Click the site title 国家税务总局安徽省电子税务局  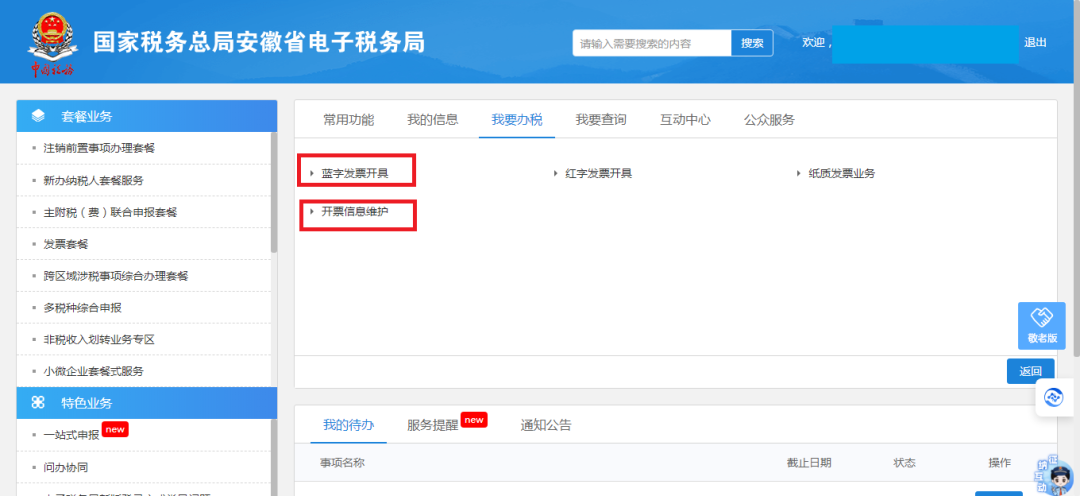[259, 42]
